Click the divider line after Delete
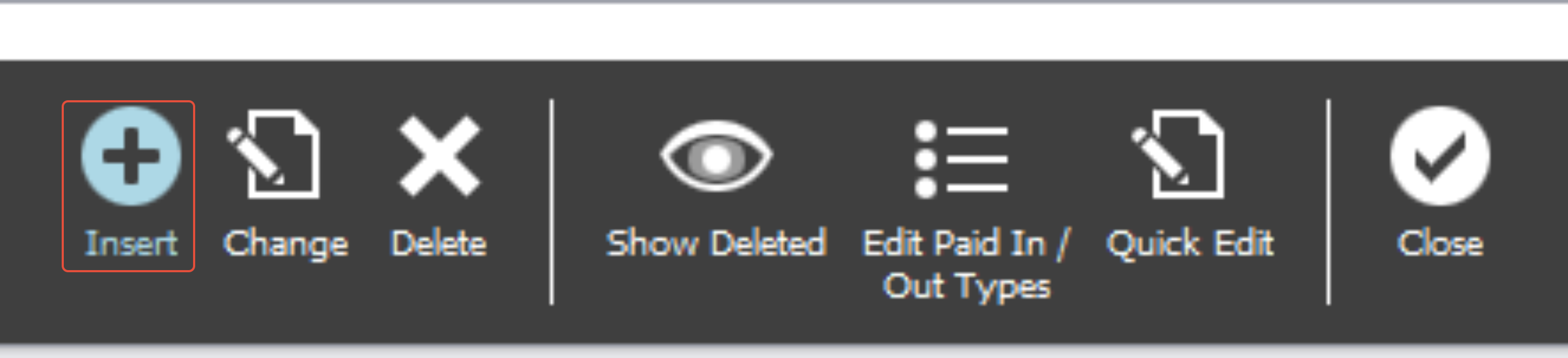The image size is (1568, 358). point(551,202)
